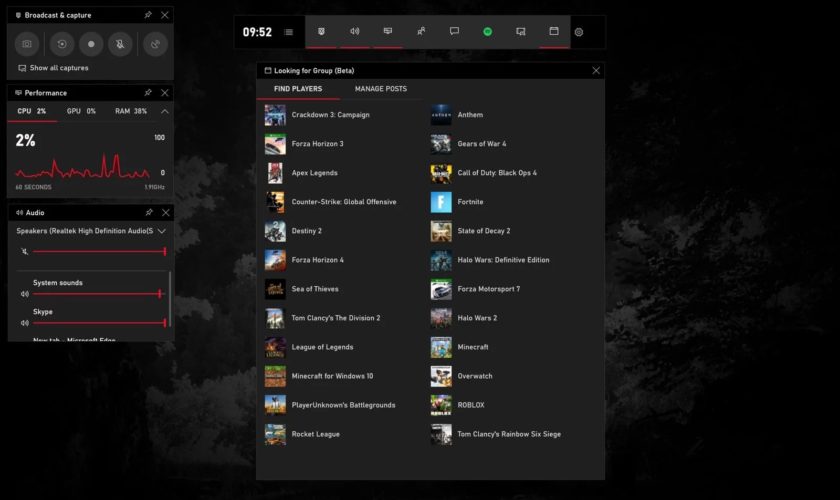This screenshot has height=500, width=840.
Task: Click the record last 30 seconds icon
Action: tap(62, 44)
